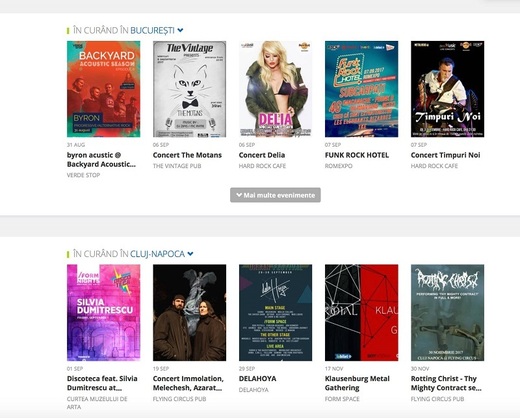Click the Mai multe evenimente button
Image resolution: width=520 pixels, height=418 pixels.
(275, 195)
